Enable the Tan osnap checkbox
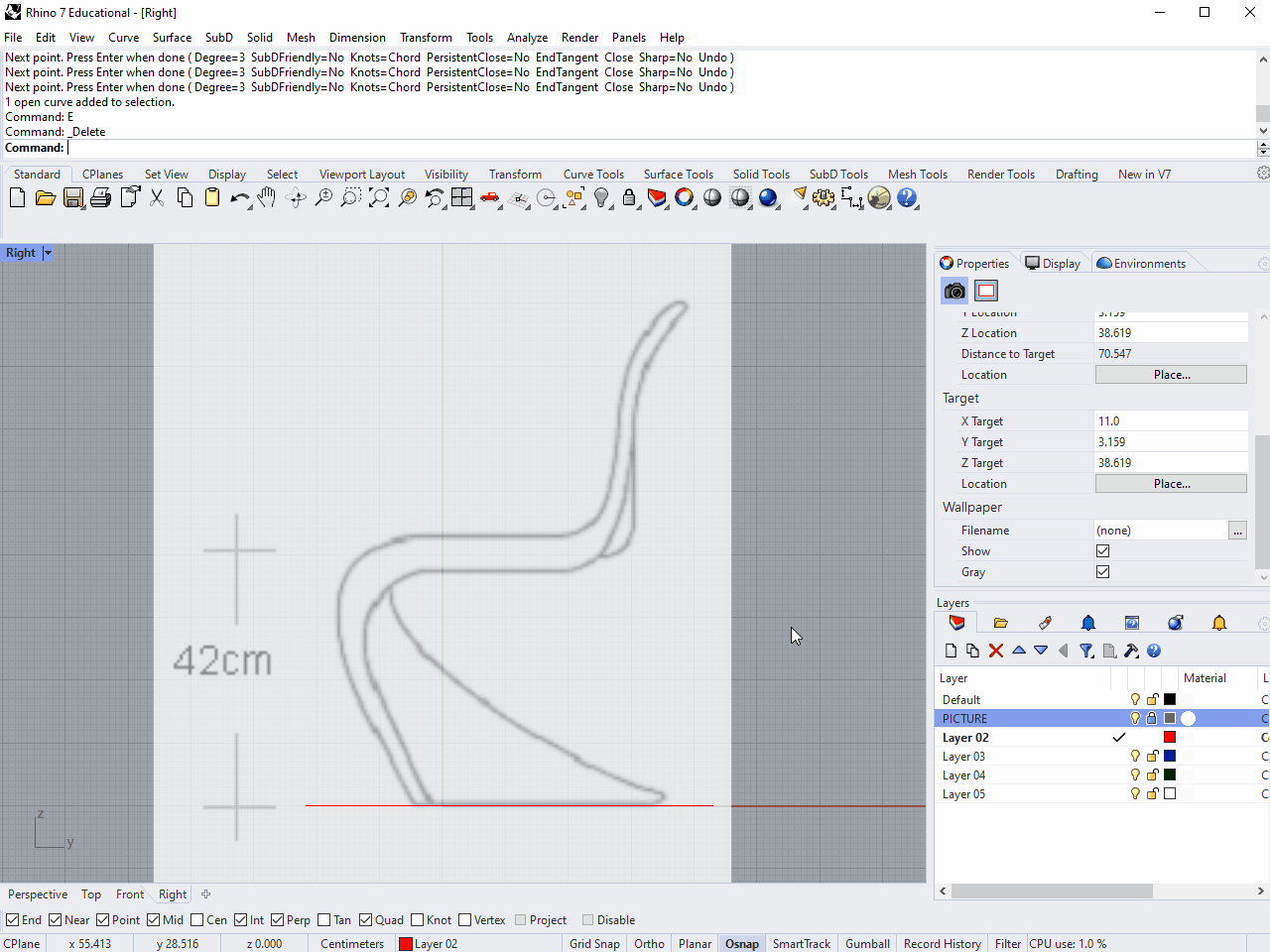This screenshot has width=1270, height=952. (324, 920)
